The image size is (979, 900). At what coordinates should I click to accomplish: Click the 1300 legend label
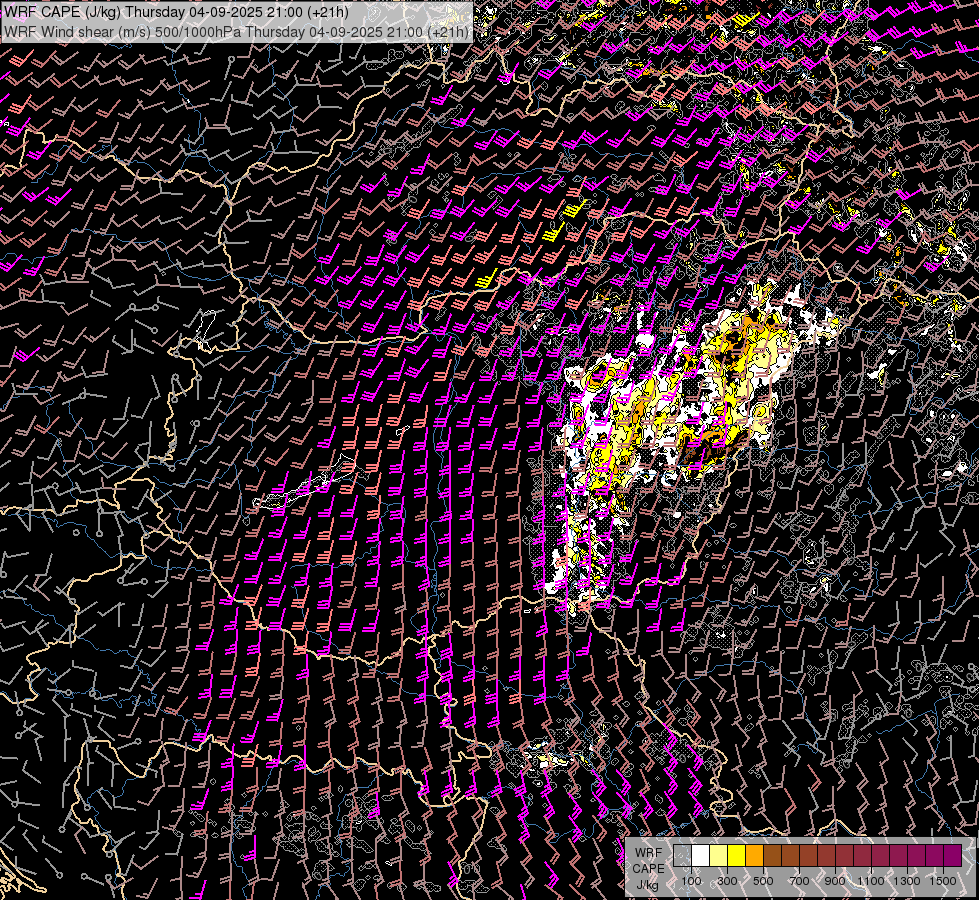pos(907,881)
